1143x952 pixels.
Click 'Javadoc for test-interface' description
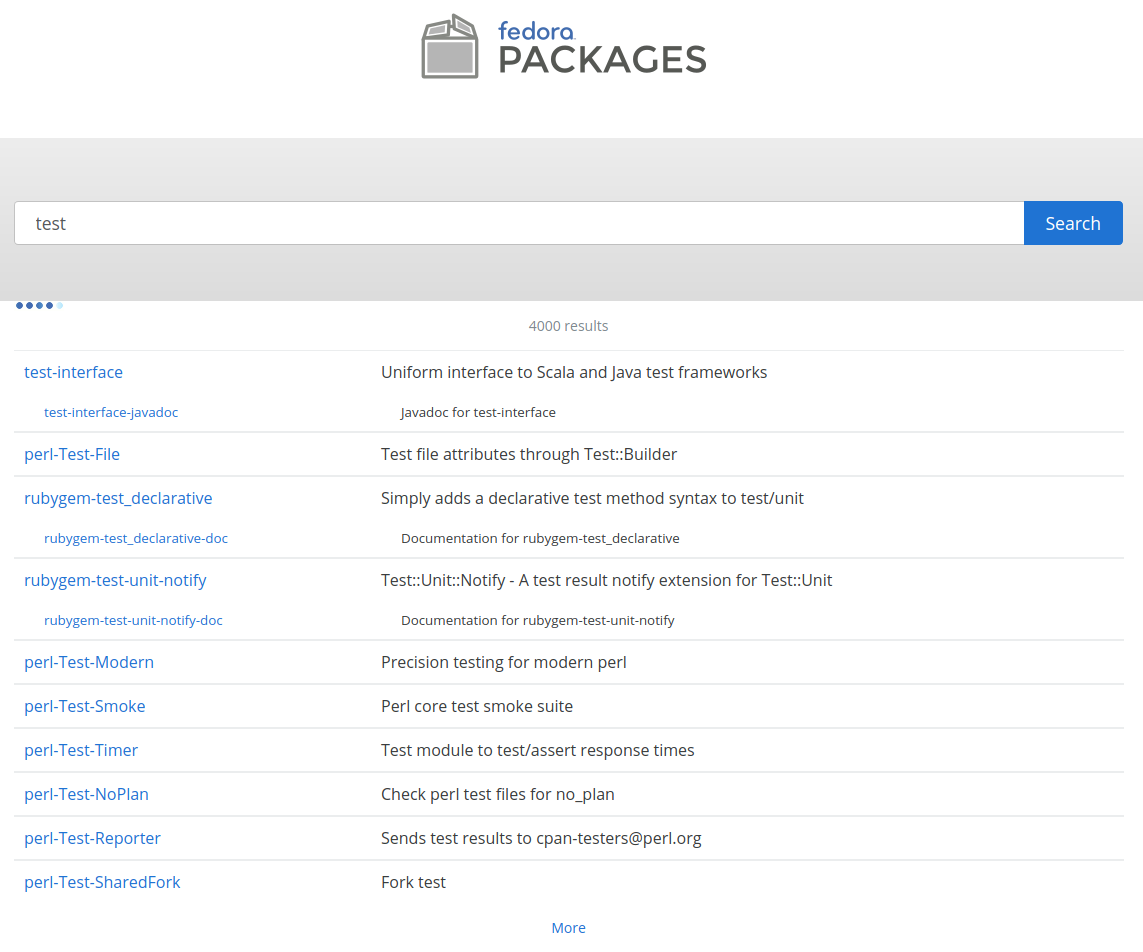(x=478, y=413)
